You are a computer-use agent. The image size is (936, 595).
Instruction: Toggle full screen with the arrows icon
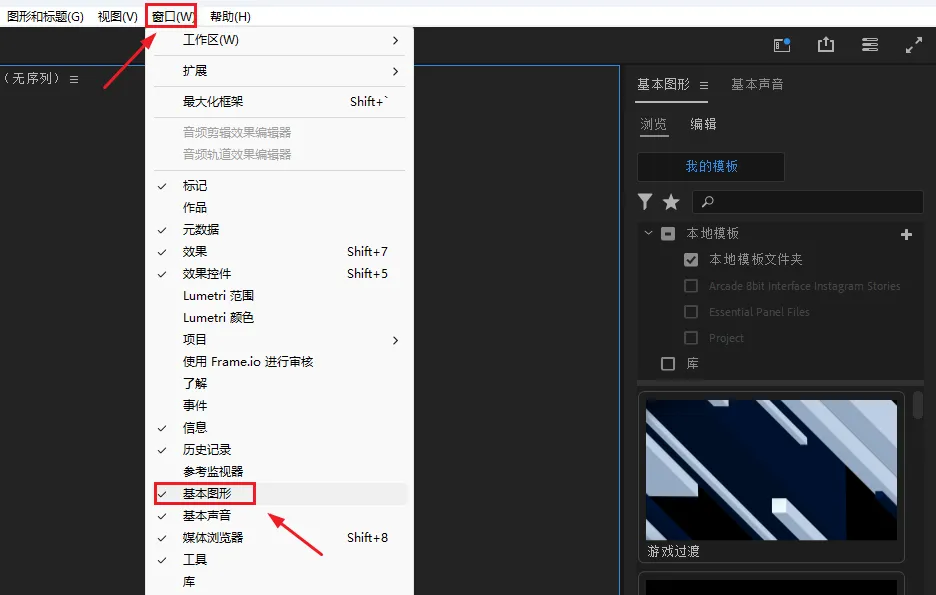[x=914, y=45]
